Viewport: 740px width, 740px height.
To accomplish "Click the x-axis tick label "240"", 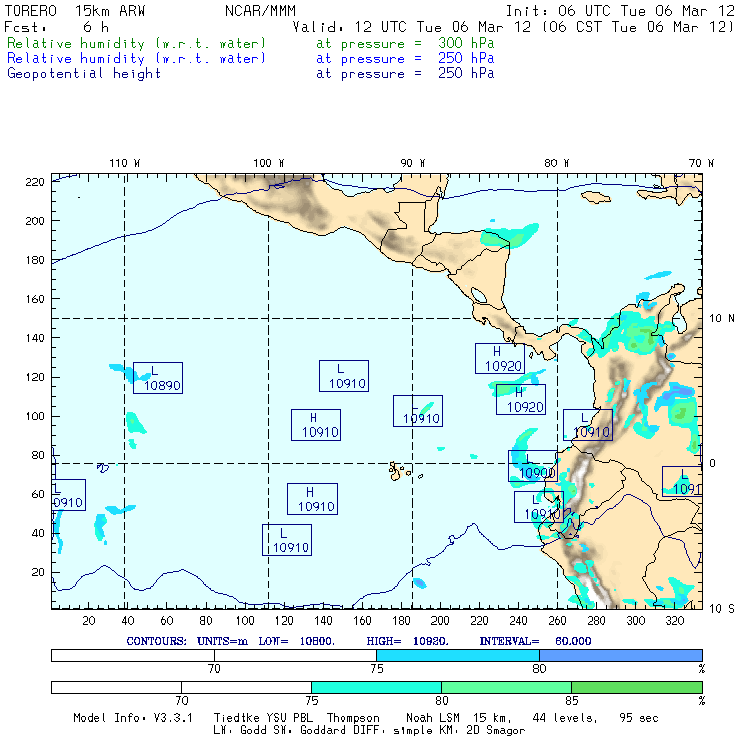I will [518, 621].
